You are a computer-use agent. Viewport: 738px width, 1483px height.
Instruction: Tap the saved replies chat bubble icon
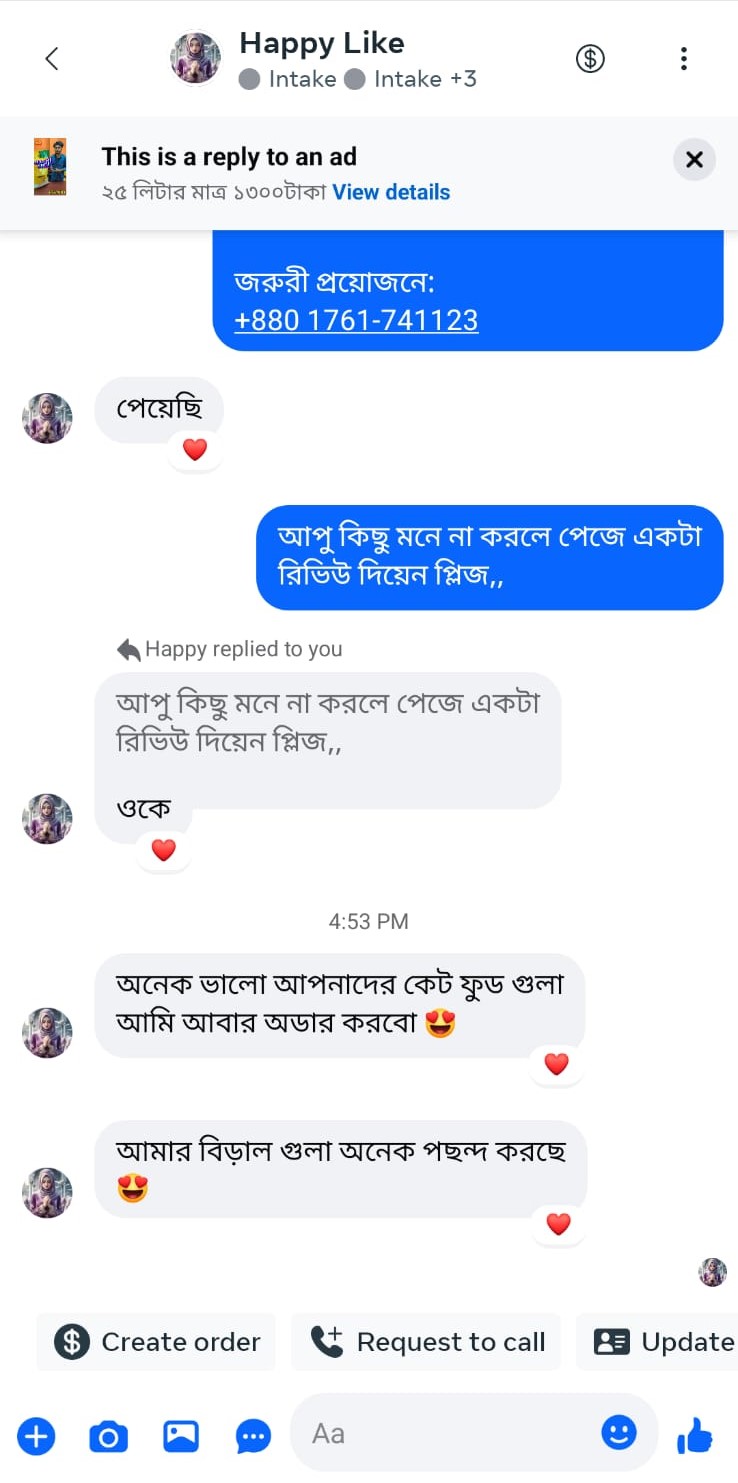click(x=253, y=1437)
